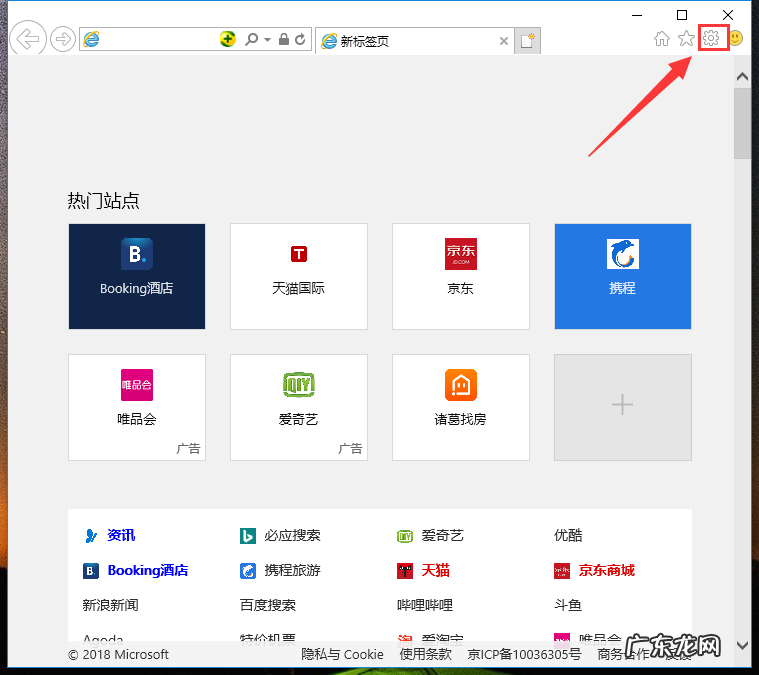Click the lock security icon
759x675 pixels.
point(284,39)
